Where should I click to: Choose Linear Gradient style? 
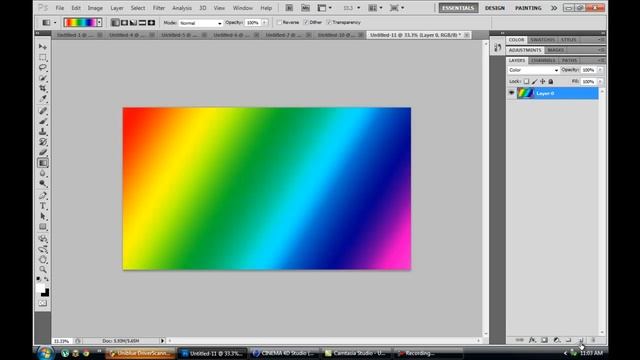click(116, 23)
